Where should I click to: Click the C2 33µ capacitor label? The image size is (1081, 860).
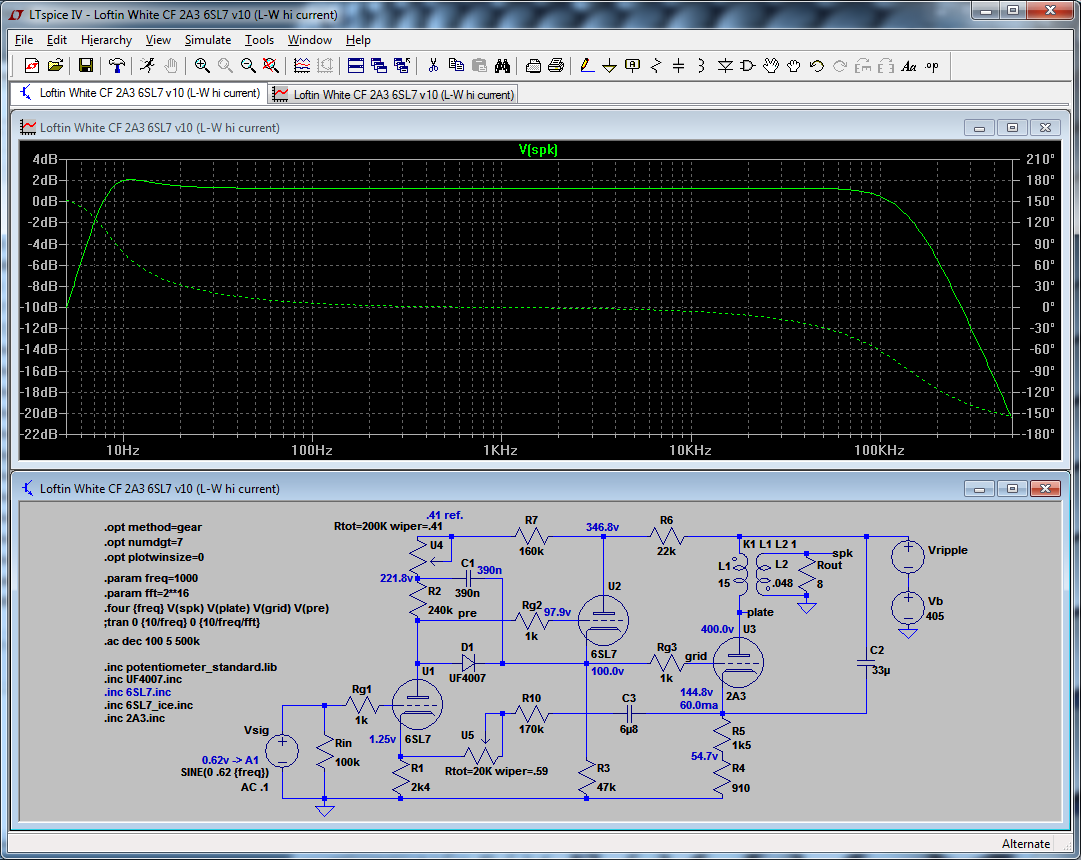point(879,660)
